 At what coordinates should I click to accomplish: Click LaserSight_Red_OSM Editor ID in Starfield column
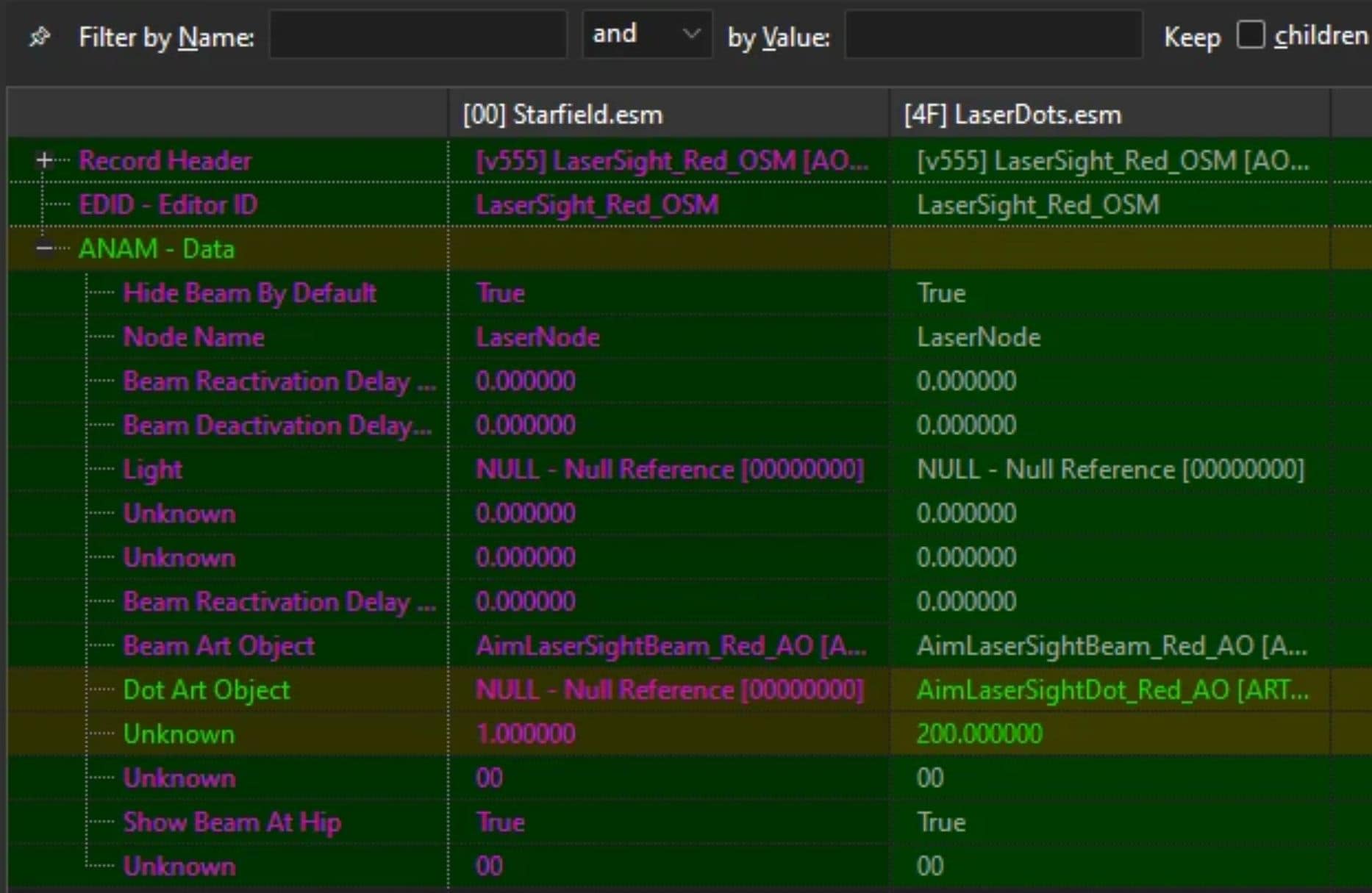coord(596,205)
